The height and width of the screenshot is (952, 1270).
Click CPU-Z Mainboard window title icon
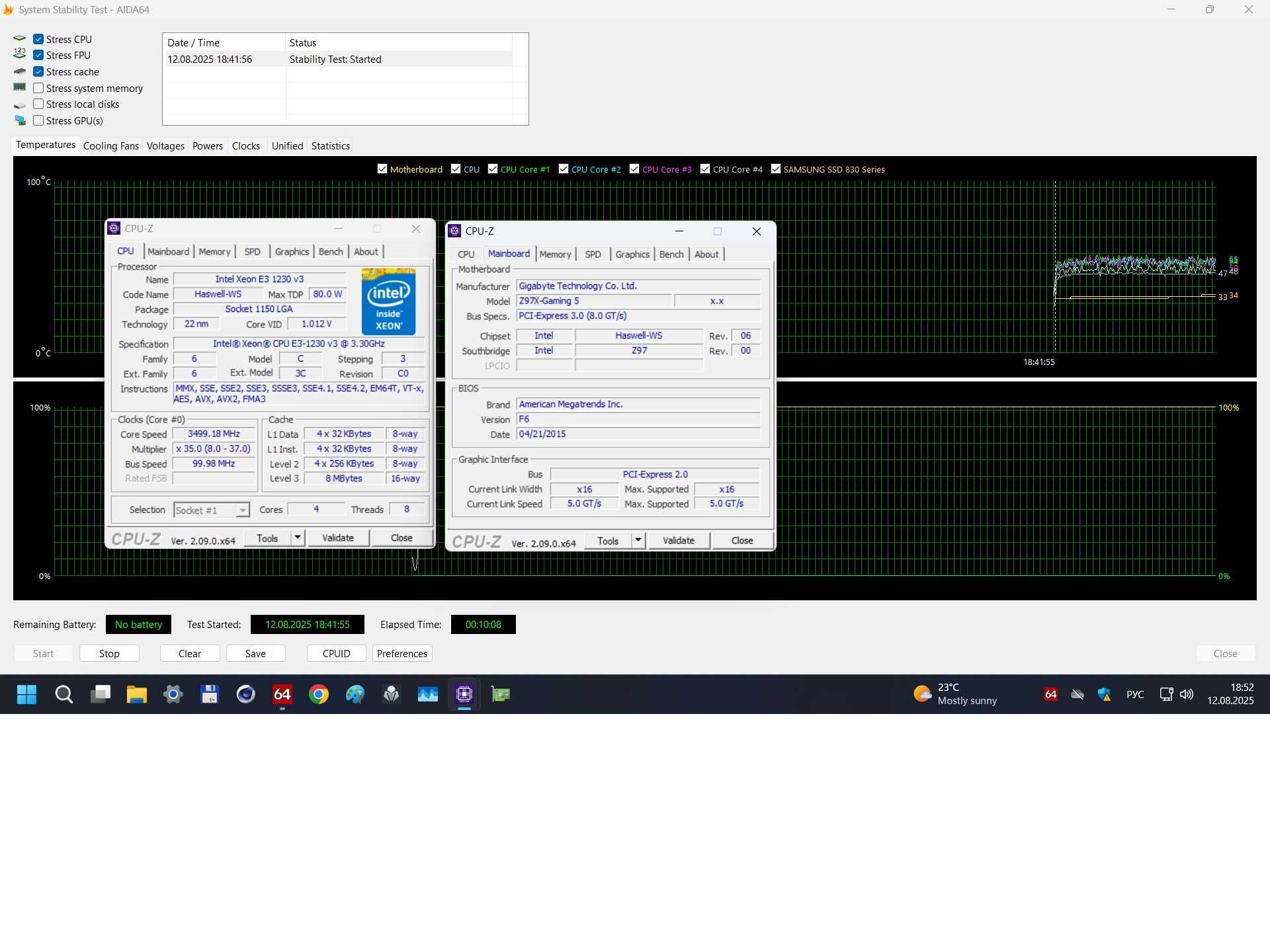tap(454, 231)
